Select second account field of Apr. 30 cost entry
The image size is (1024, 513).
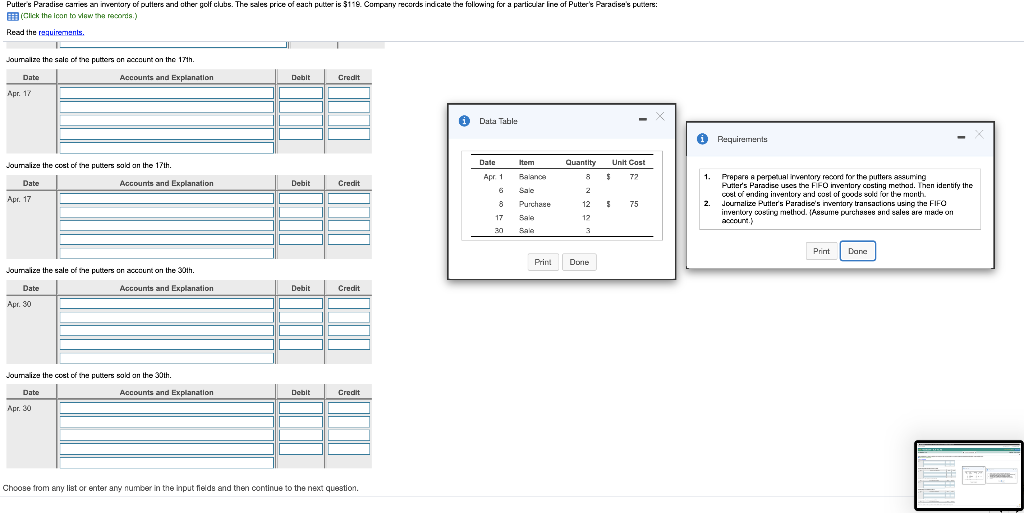click(167, 422)
